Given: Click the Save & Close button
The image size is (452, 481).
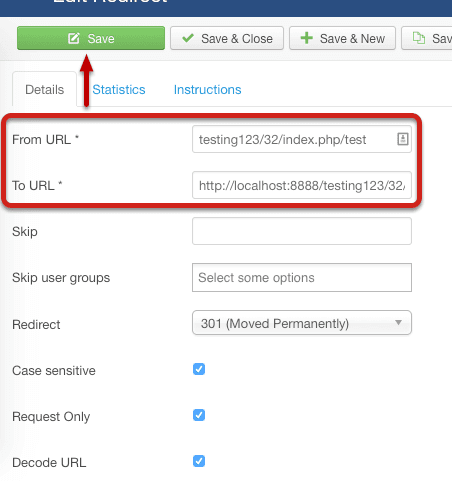Looking at the screenshot, I should click(227, 38).
